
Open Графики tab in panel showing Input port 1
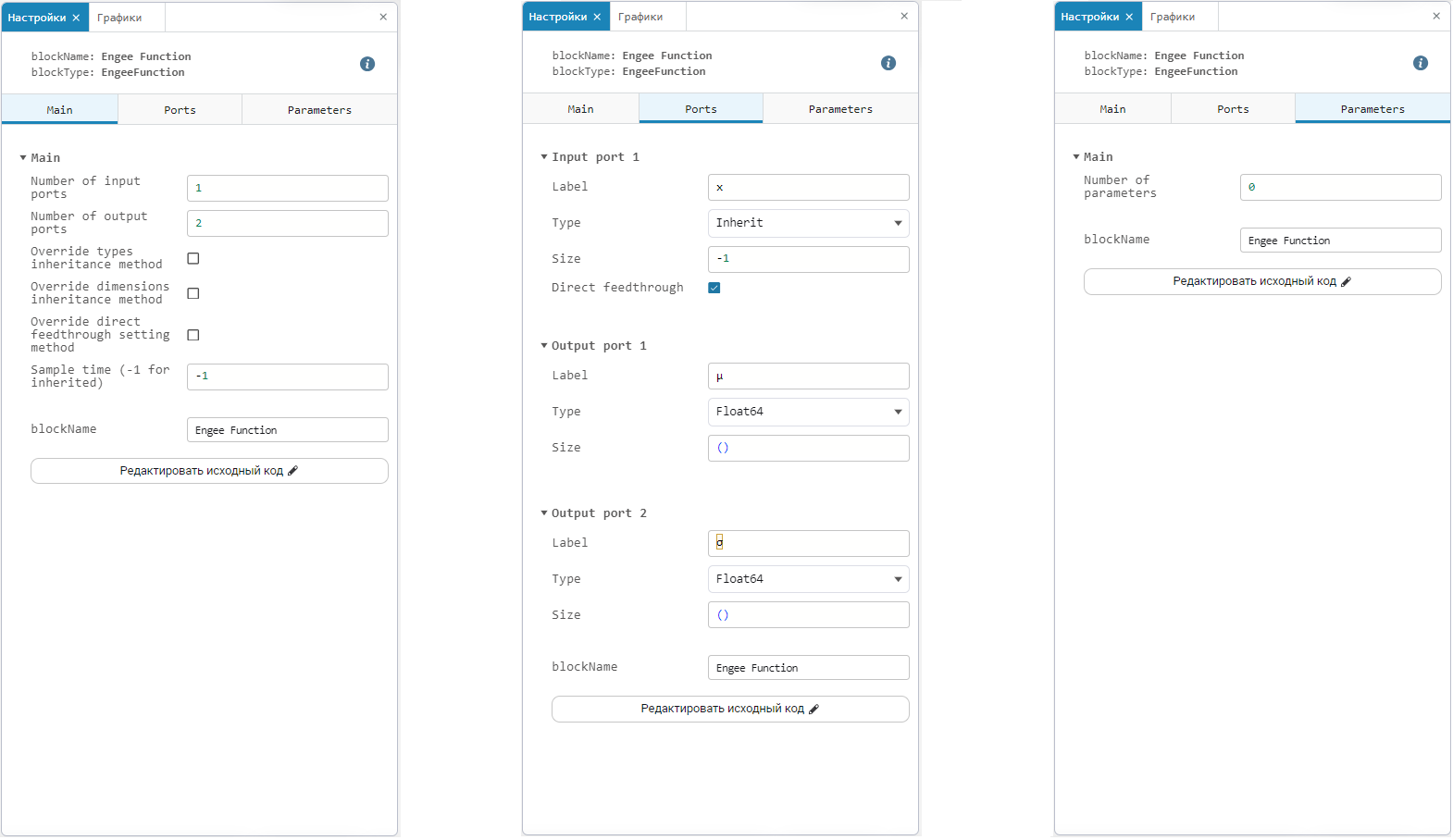(640, 17)
